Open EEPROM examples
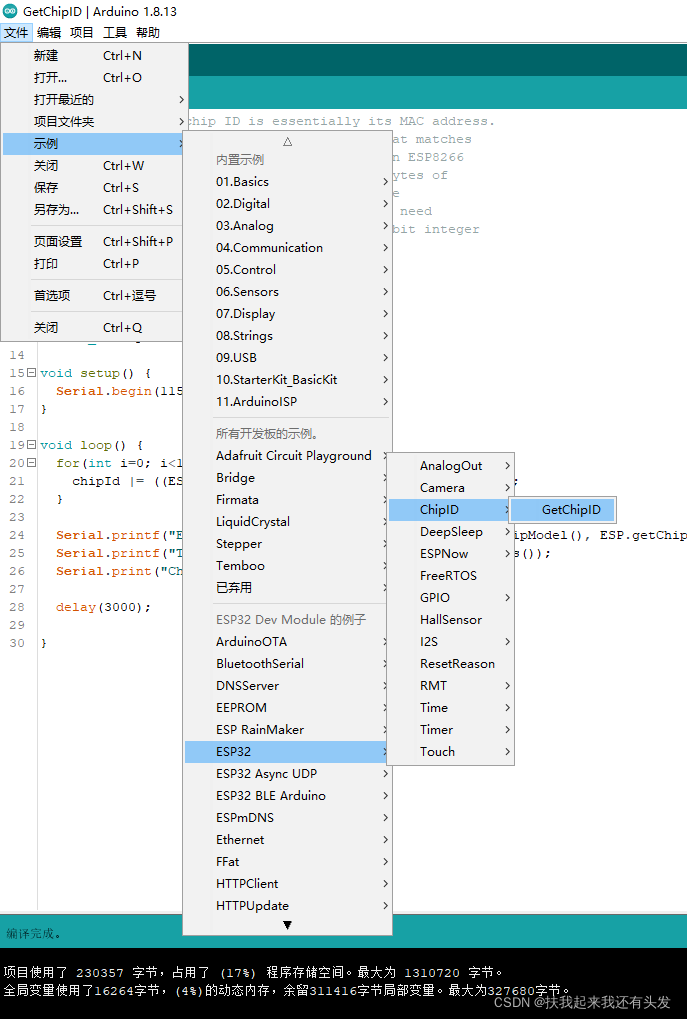 [287, 708]
